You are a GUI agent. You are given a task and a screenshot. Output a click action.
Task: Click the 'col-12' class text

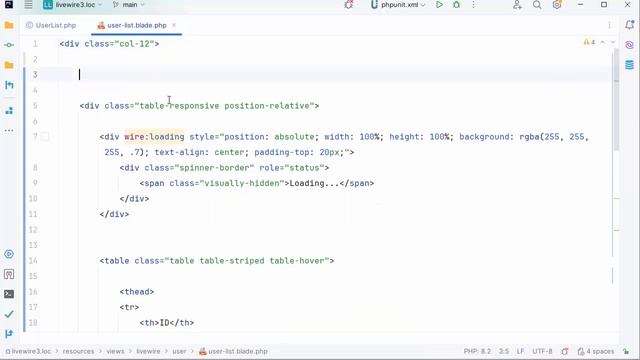(x=134, y=44)
